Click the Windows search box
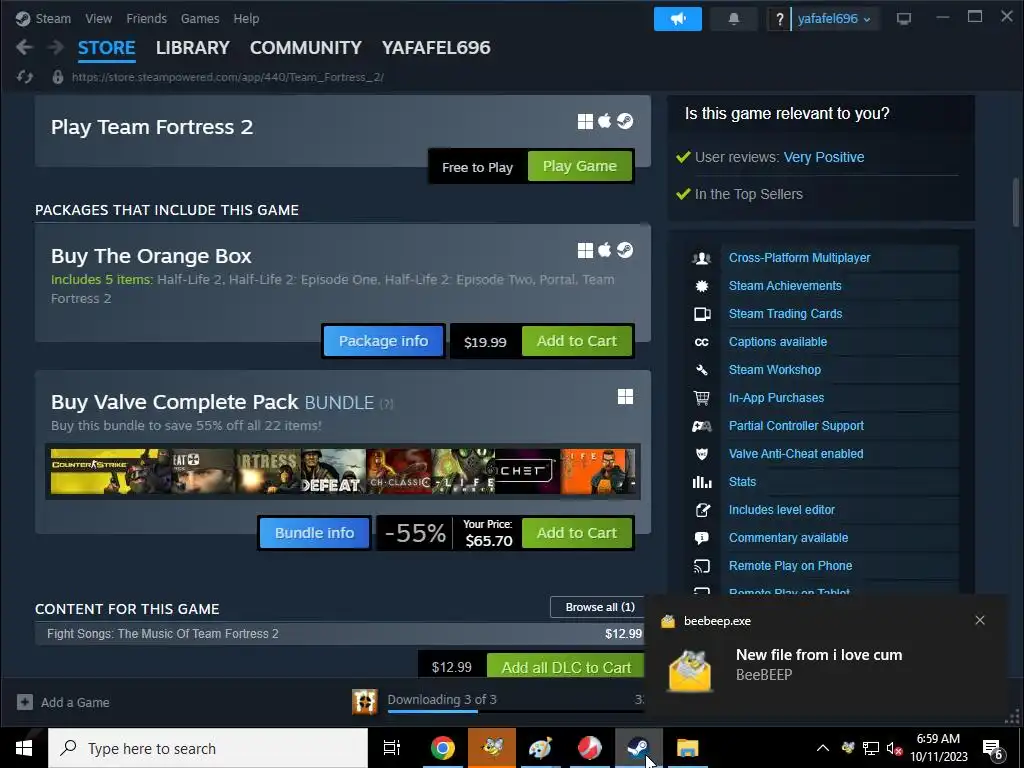This screenshot has width=1024, height=768. point(208,748)
